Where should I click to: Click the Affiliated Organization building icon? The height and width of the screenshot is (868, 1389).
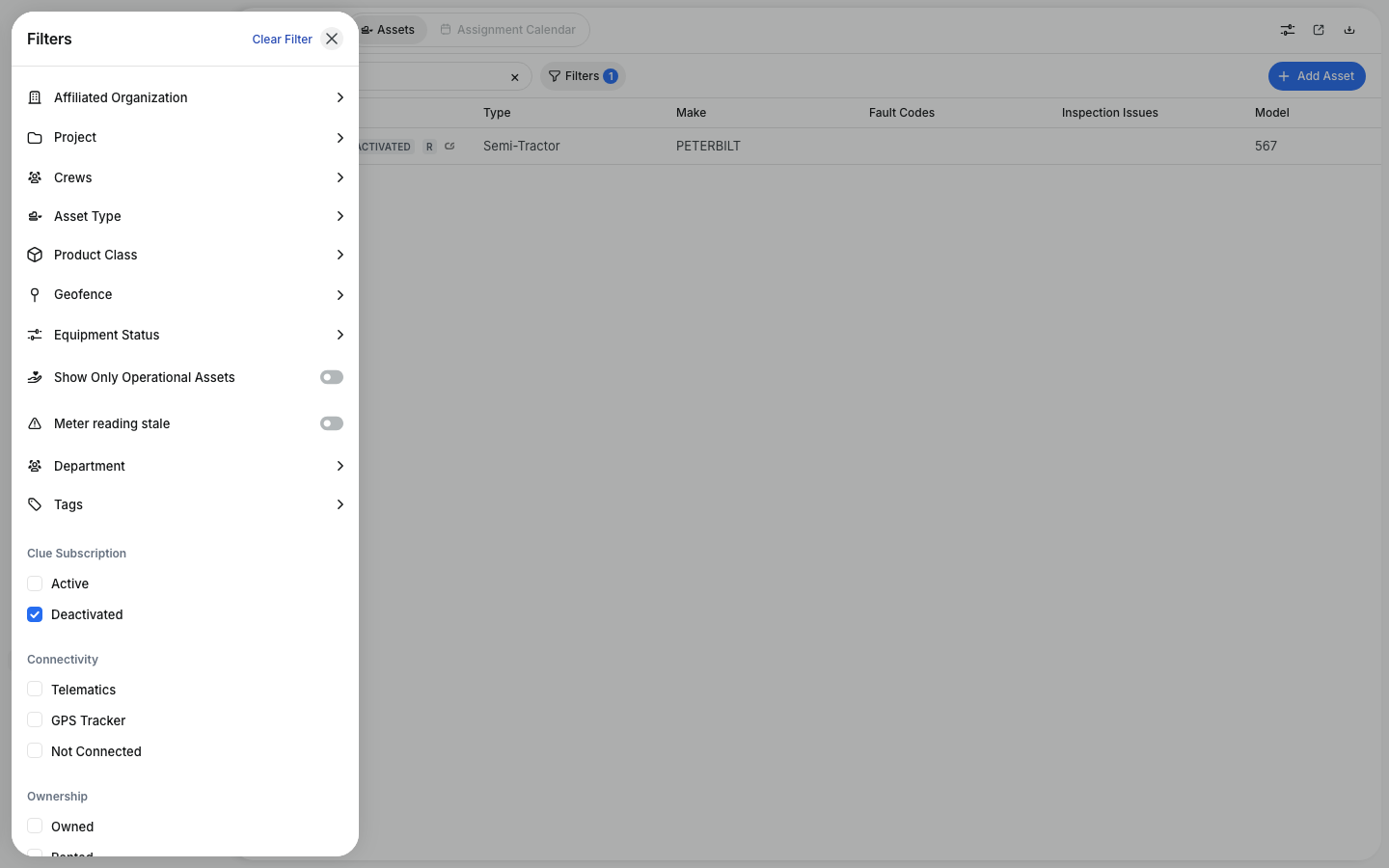35,97
